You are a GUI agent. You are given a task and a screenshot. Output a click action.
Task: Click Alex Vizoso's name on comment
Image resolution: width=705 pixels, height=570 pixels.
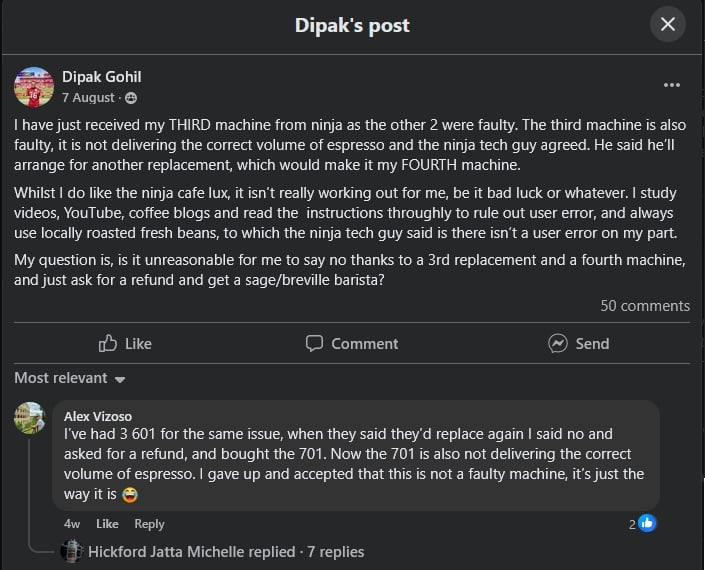pyautogui.click(x=98, y=416)
